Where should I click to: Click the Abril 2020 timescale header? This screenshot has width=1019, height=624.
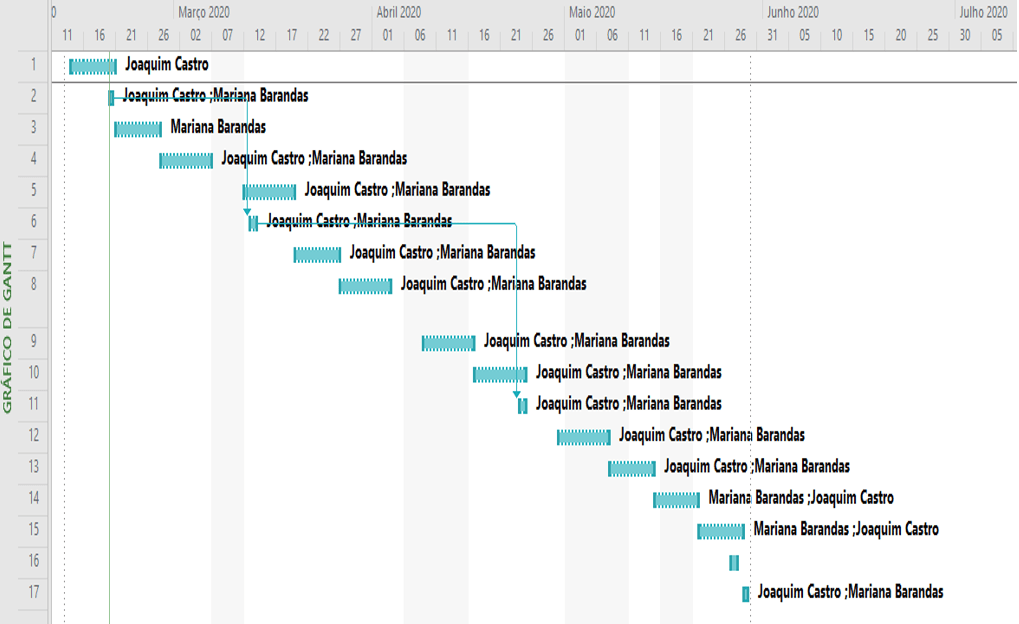398,12
